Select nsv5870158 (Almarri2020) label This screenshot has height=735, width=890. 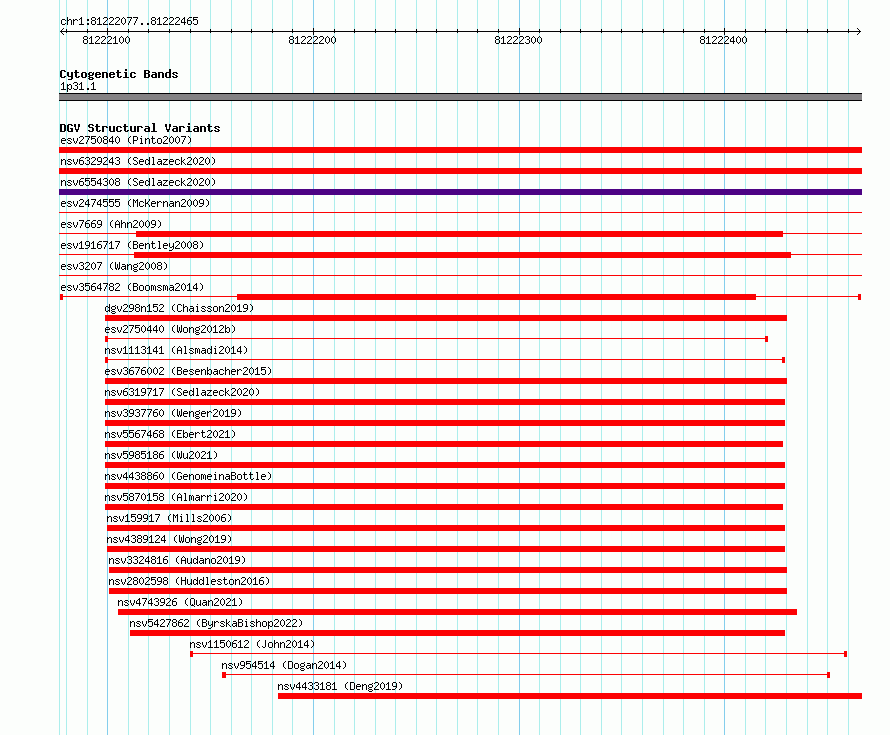pyautogui.click(x=176, y=497)
